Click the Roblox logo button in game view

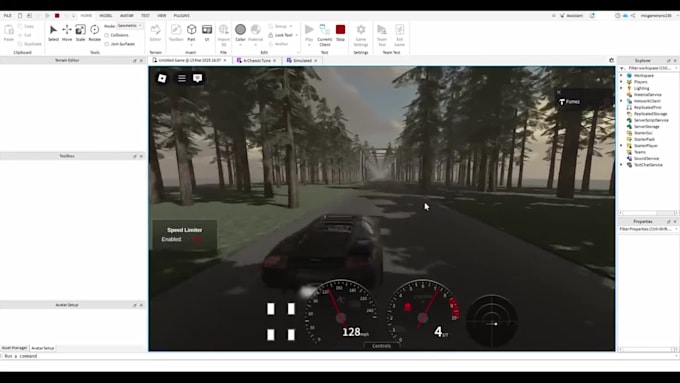click(x=162, y=78)
